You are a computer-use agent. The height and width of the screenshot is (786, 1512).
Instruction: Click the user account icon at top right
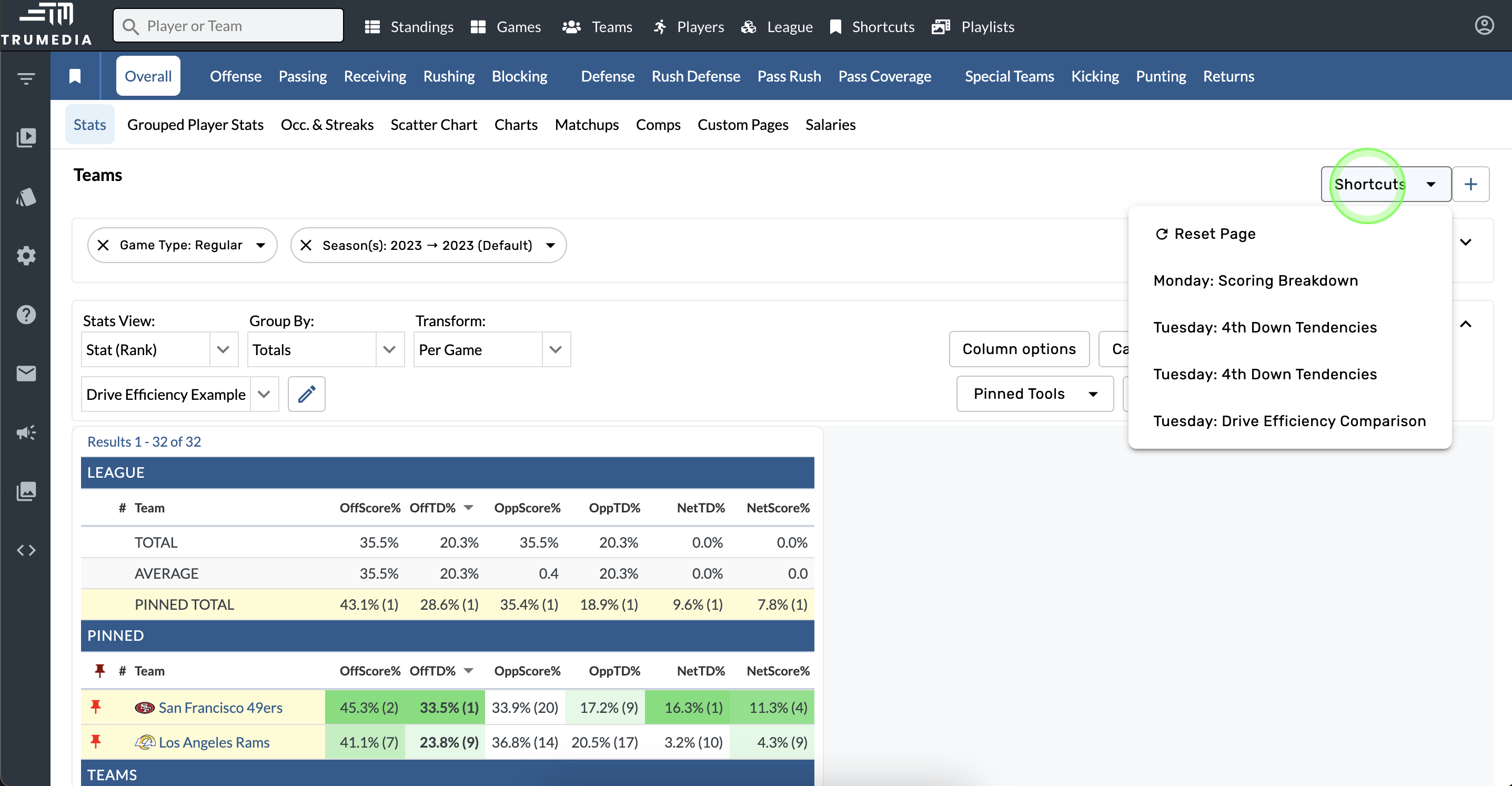tap(1484, 26)
